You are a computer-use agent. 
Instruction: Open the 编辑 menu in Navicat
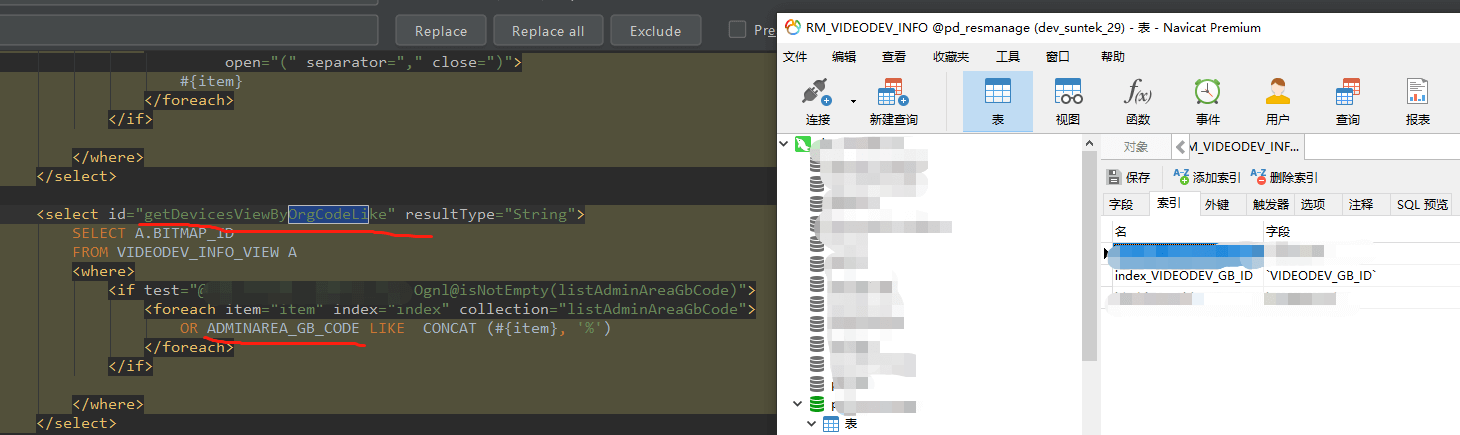844,57
